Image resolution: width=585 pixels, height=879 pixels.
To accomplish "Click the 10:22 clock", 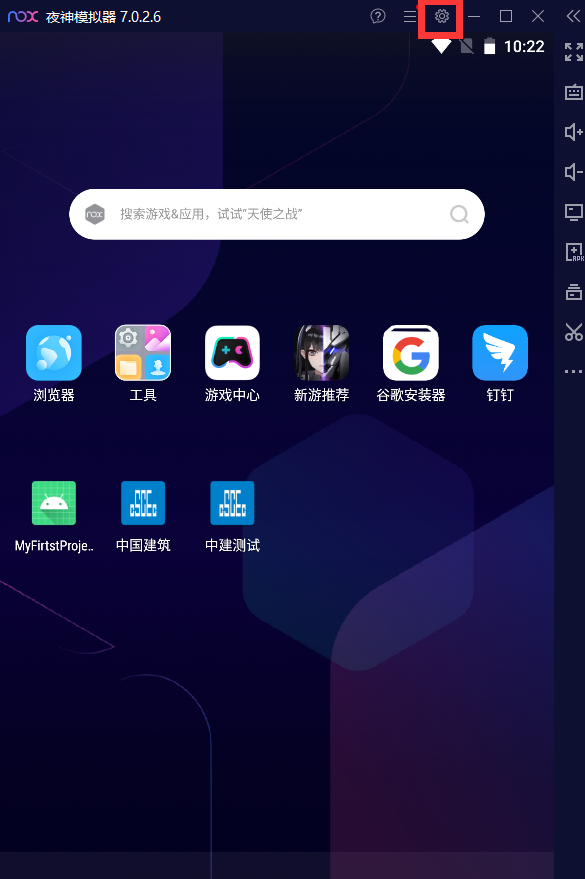I will 524,47.
